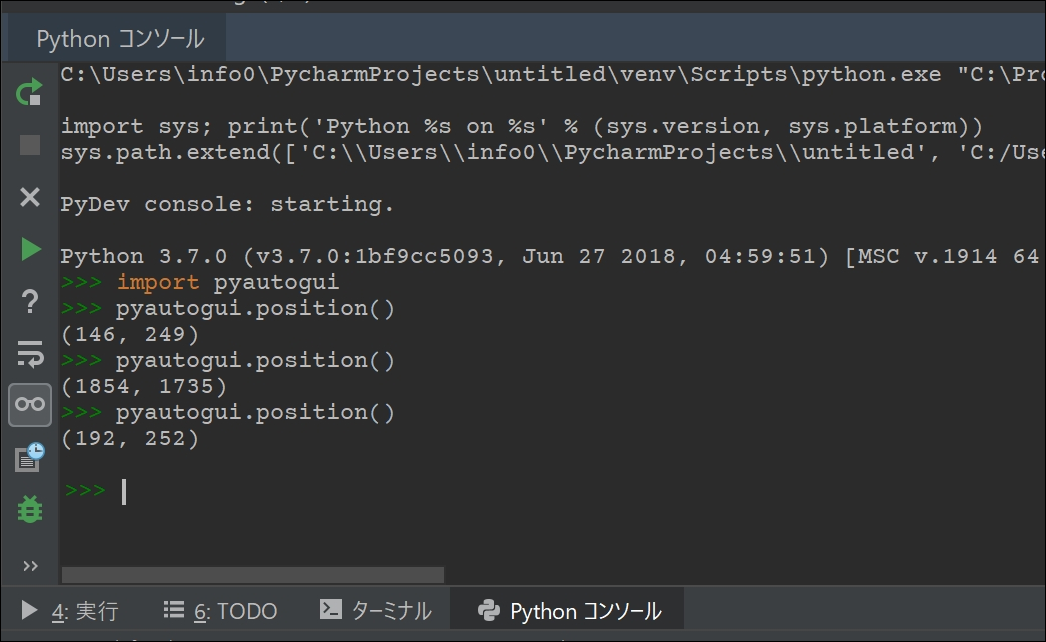Expand more toolbar actions double chevron
This screenshot has width=1046, height=642.
[x=30, y=566]
